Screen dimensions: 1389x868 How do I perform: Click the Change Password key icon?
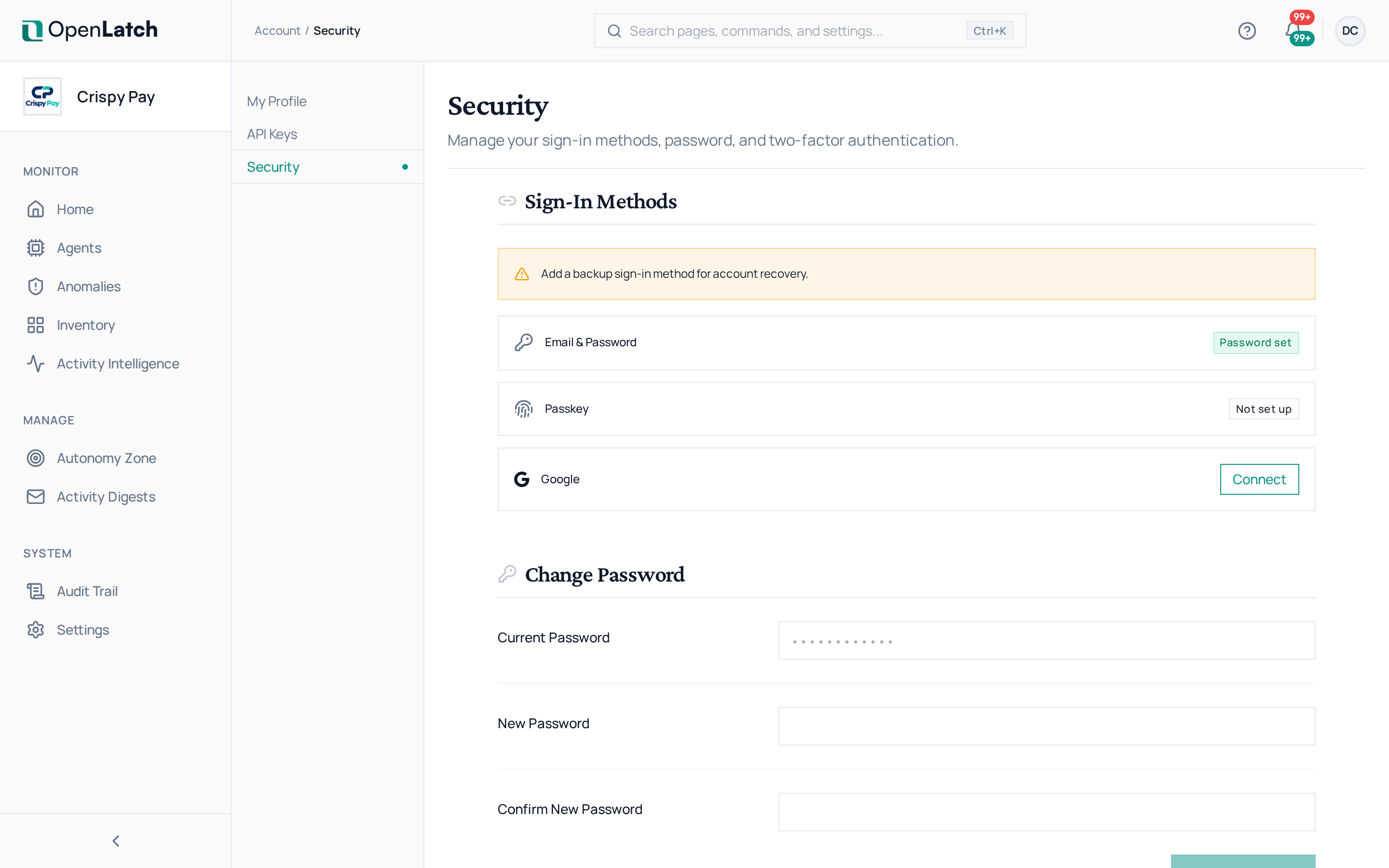click(507, 573)
